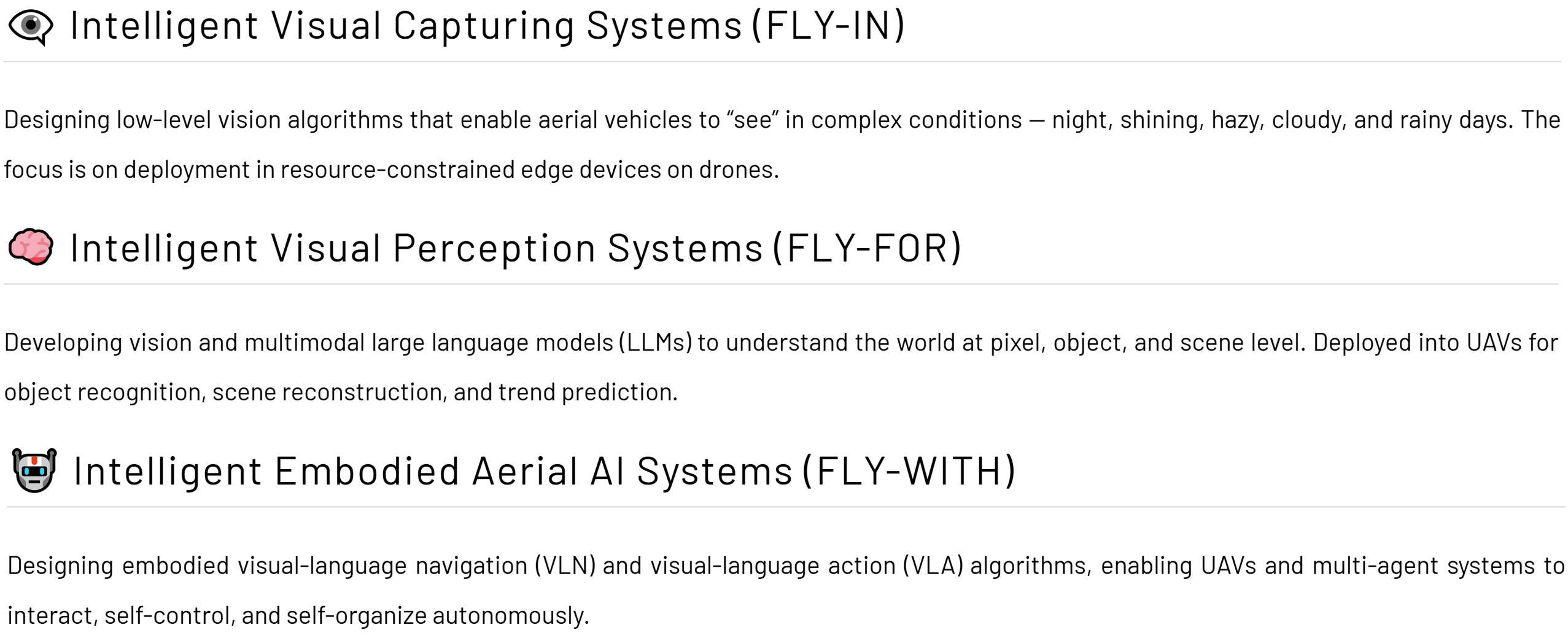The height and width of the screenshot is (638, 1568).
Task: Click the eye speech-bubble emoji icon
Action: [31, 26]
